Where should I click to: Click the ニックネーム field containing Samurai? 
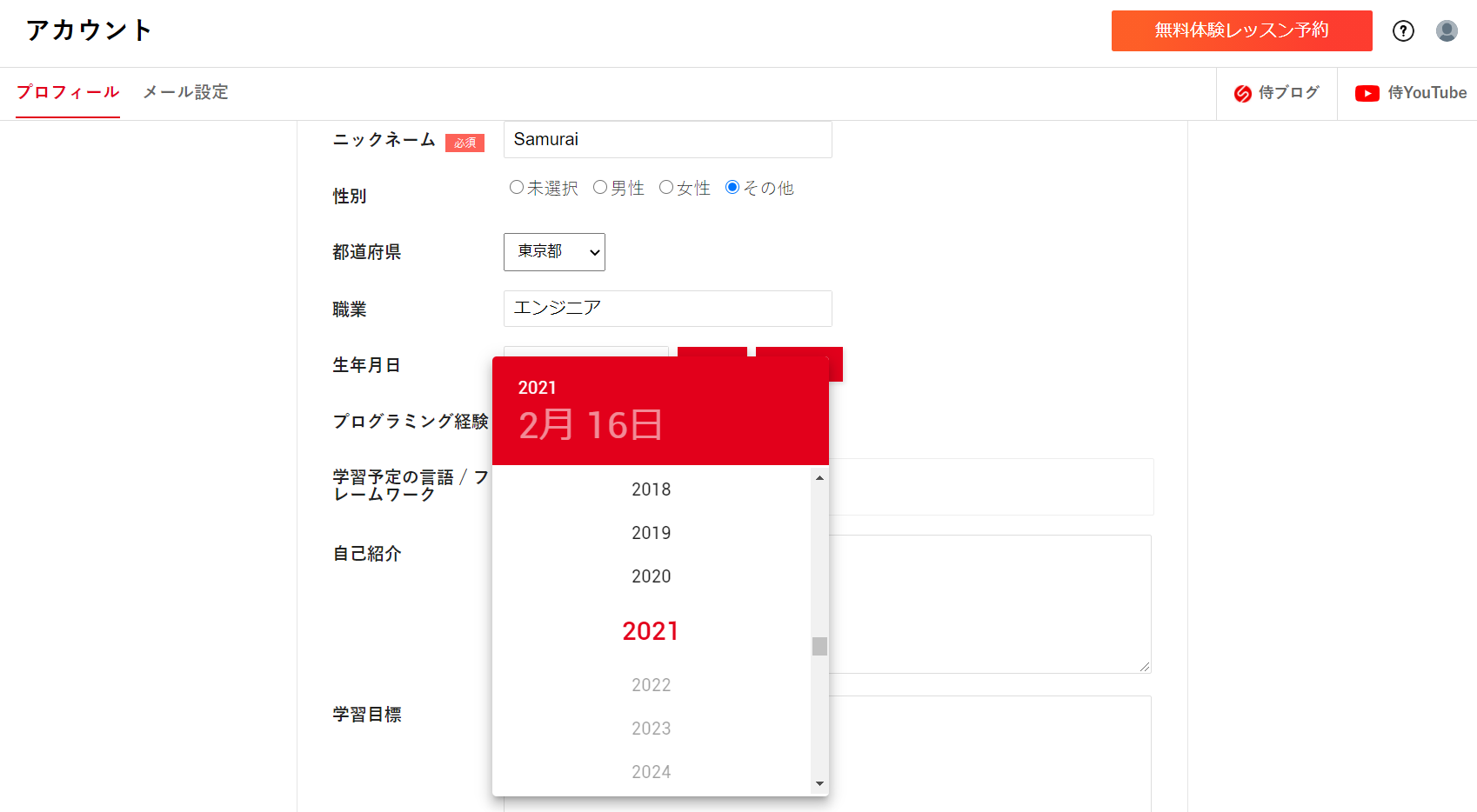(x=667, y=140)
